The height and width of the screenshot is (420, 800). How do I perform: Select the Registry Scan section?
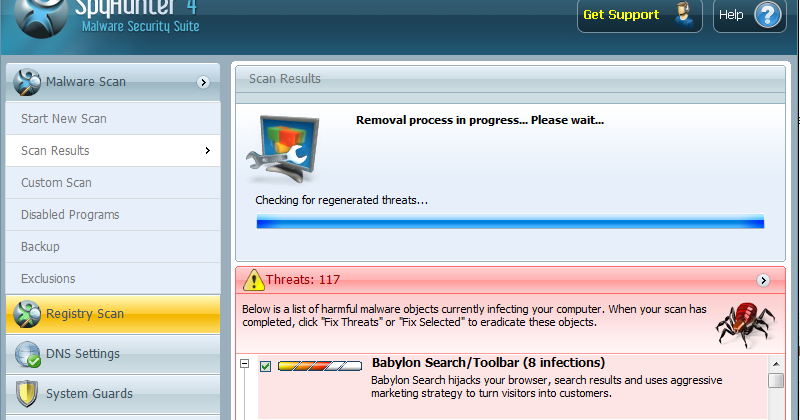click(113, 314)
